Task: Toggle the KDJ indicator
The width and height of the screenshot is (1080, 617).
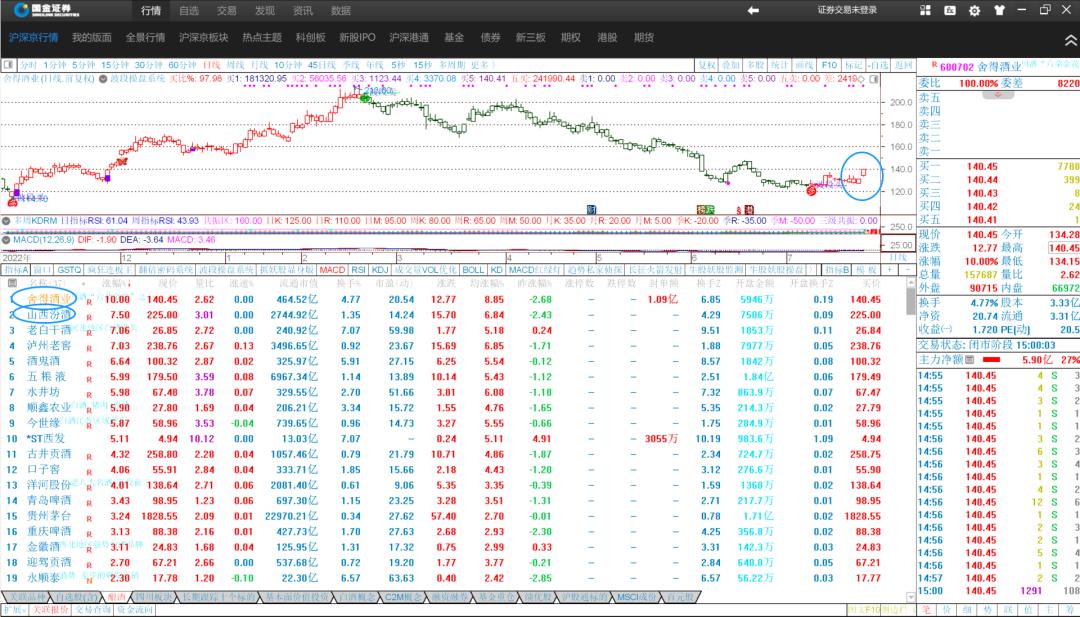Action: tap(380, 270)
